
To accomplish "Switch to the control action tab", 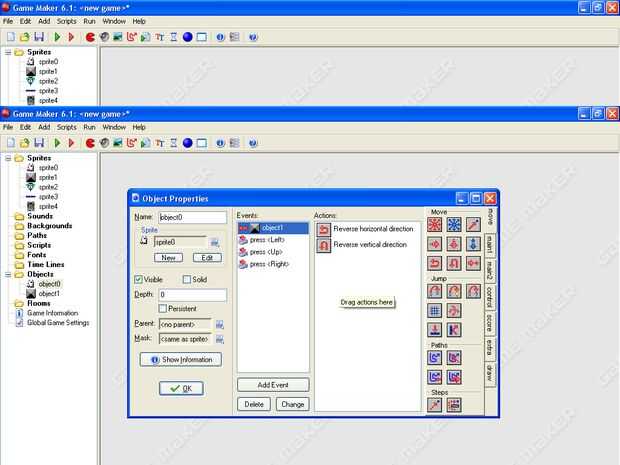I will click(490, 297).
